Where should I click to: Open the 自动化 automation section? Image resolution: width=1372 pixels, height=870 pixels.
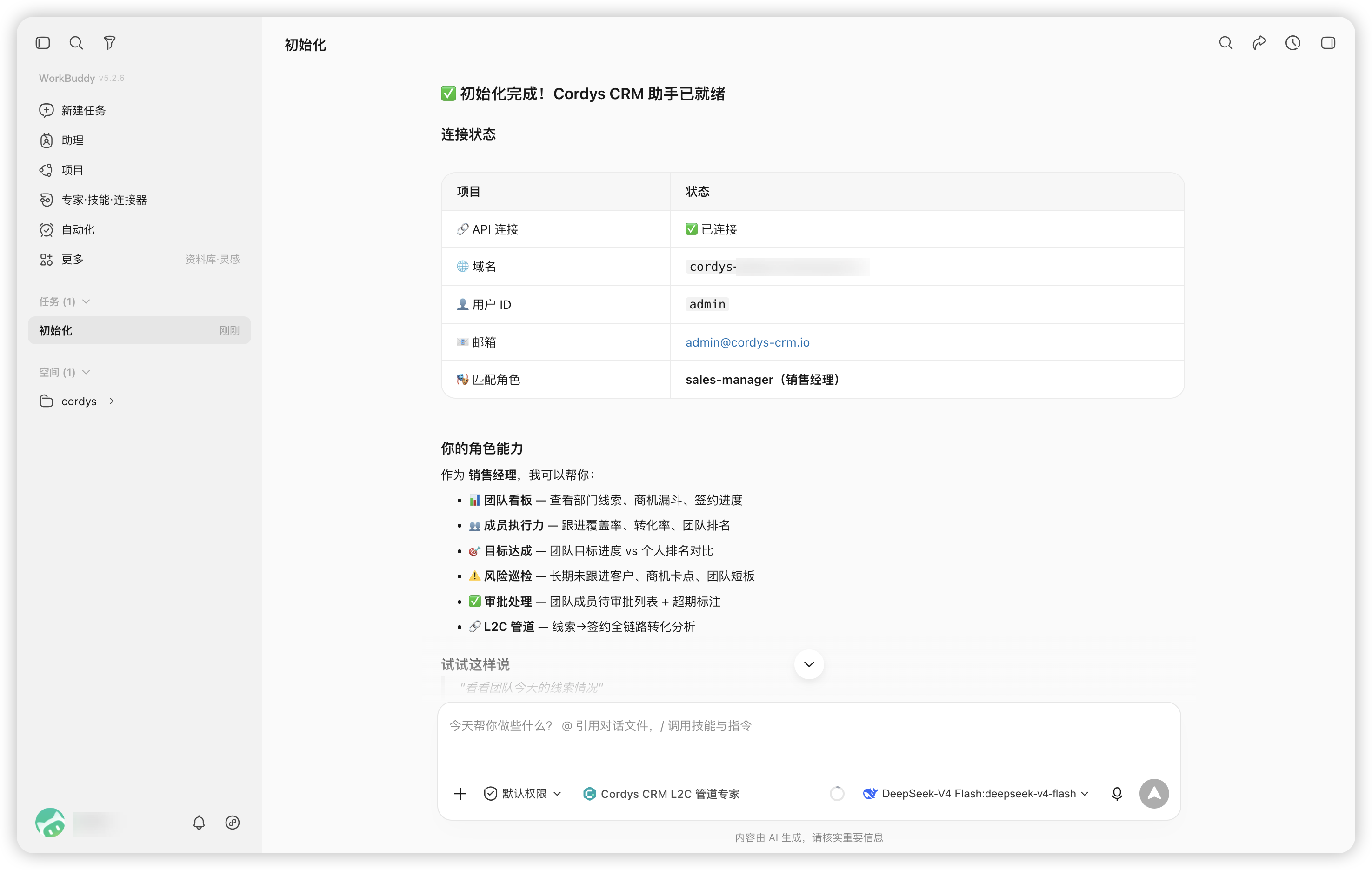[x=139, y=230]
